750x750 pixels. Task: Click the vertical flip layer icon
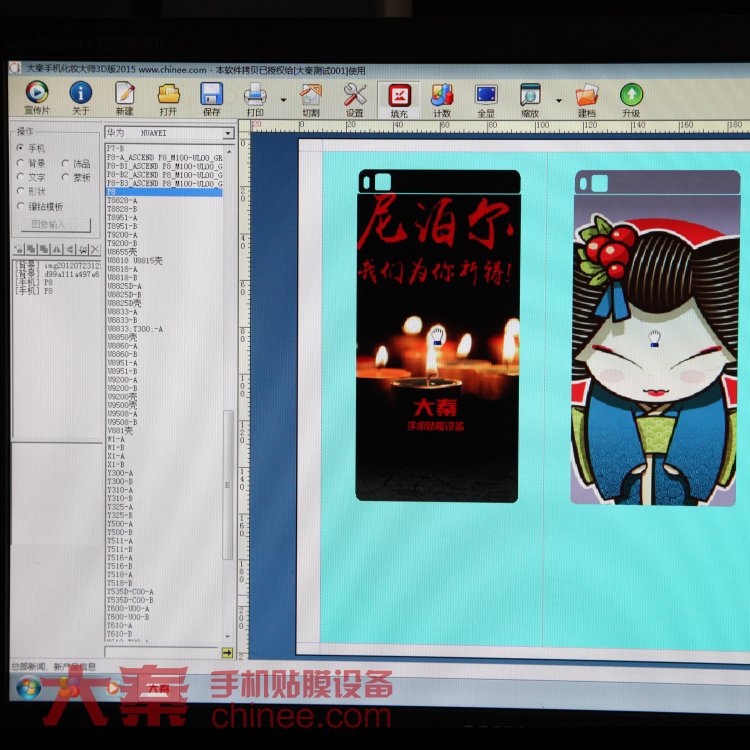pyautogui.click(x=70, y=249)
